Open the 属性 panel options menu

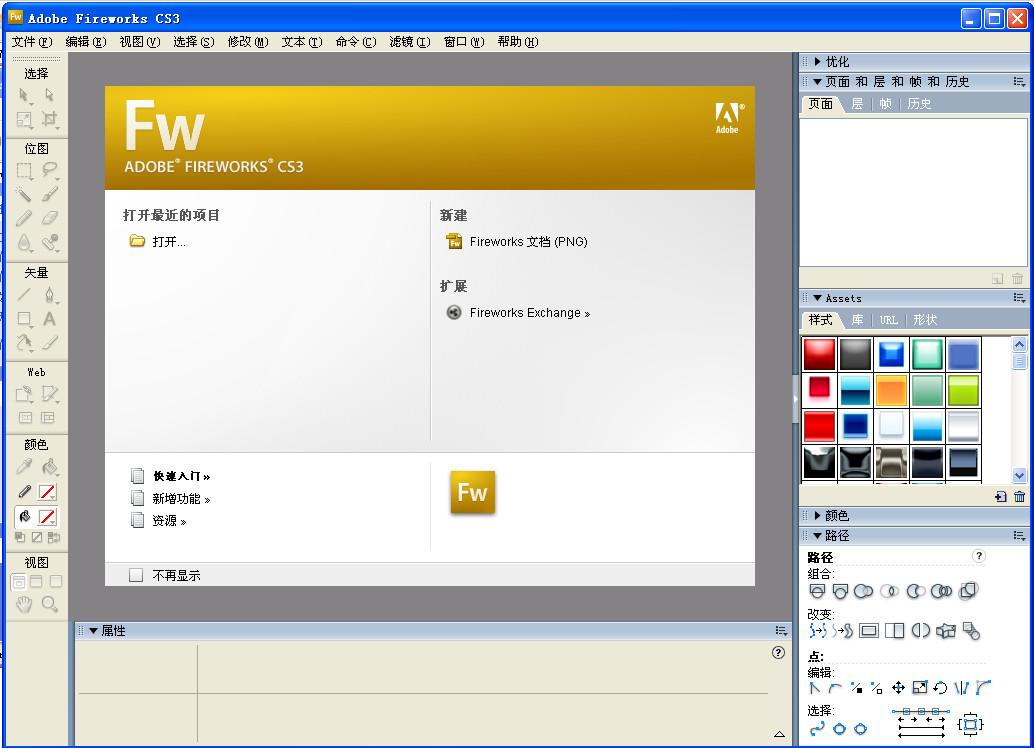click(781, 631)
